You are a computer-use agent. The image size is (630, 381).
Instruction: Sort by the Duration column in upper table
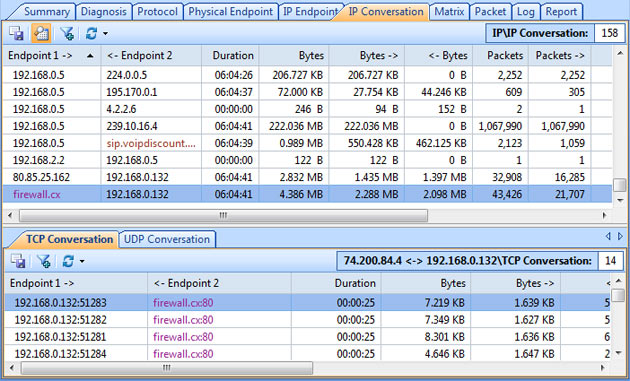[231, 55]
